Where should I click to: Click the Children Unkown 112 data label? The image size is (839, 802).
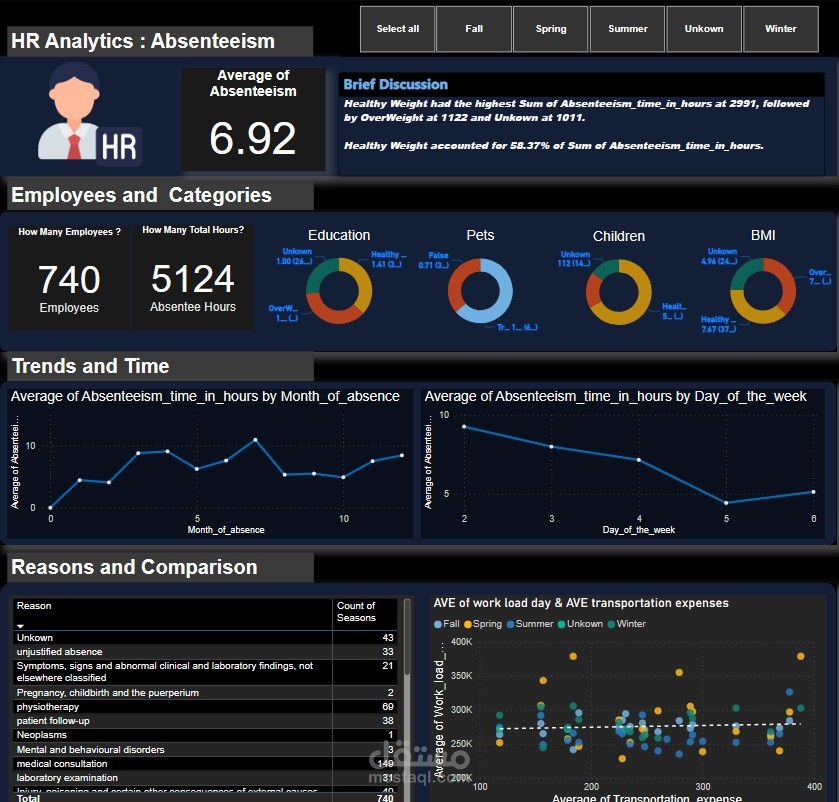click(x=574, y=258)
